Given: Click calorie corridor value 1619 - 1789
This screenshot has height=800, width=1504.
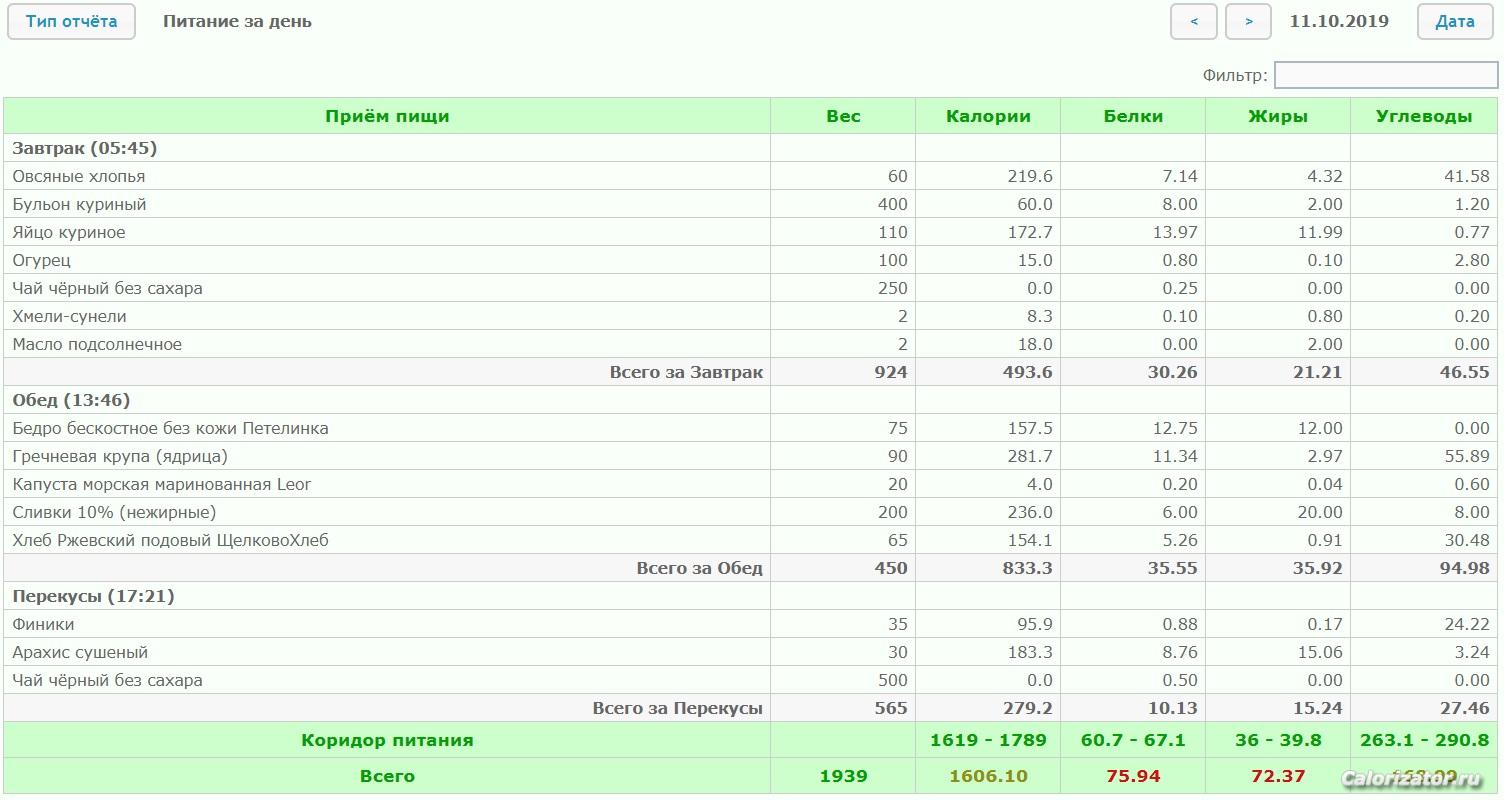Looking at the screenshot, I should [x=988, y=740].
